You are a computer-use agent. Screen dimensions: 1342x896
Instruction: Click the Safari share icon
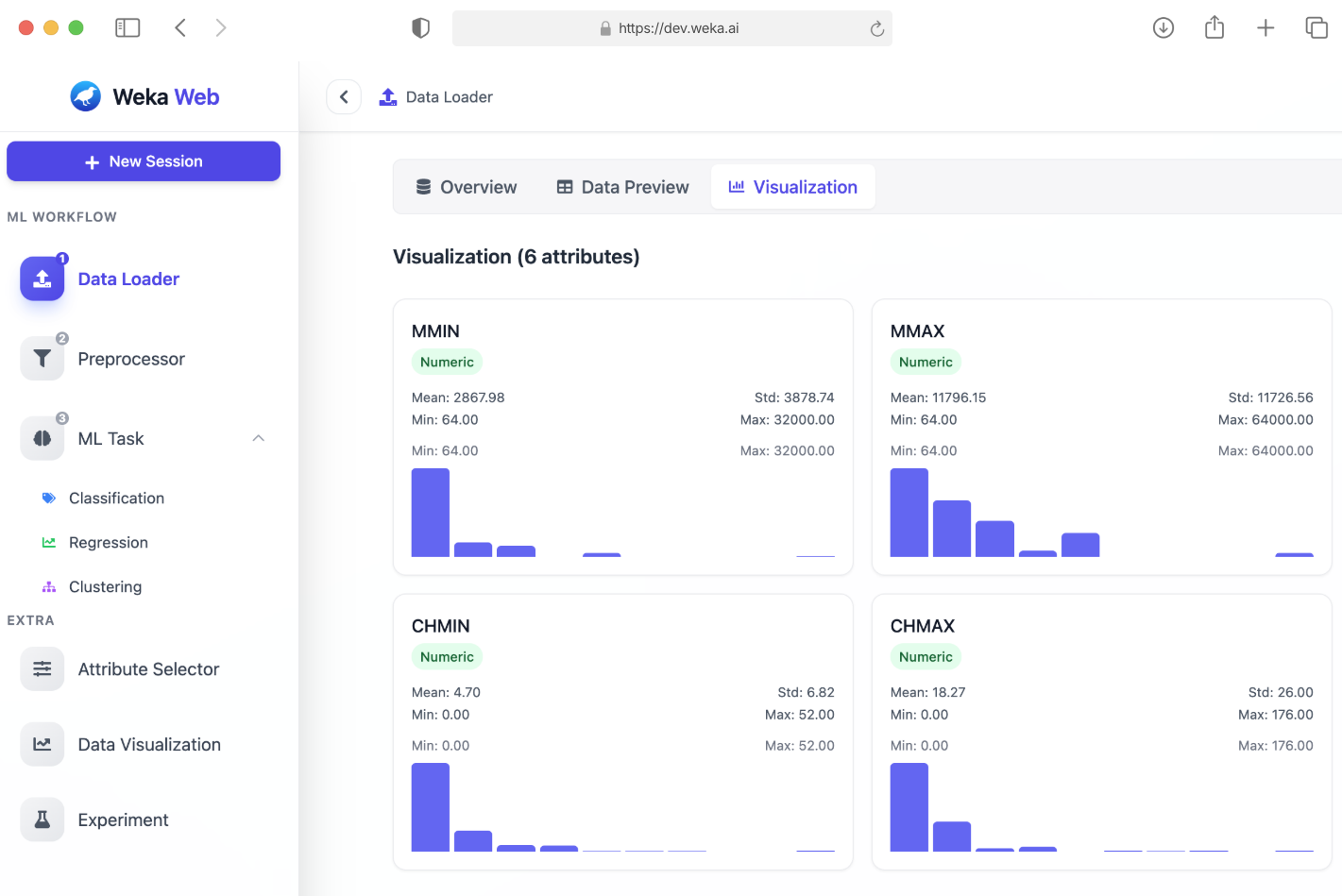[1215, 28]
